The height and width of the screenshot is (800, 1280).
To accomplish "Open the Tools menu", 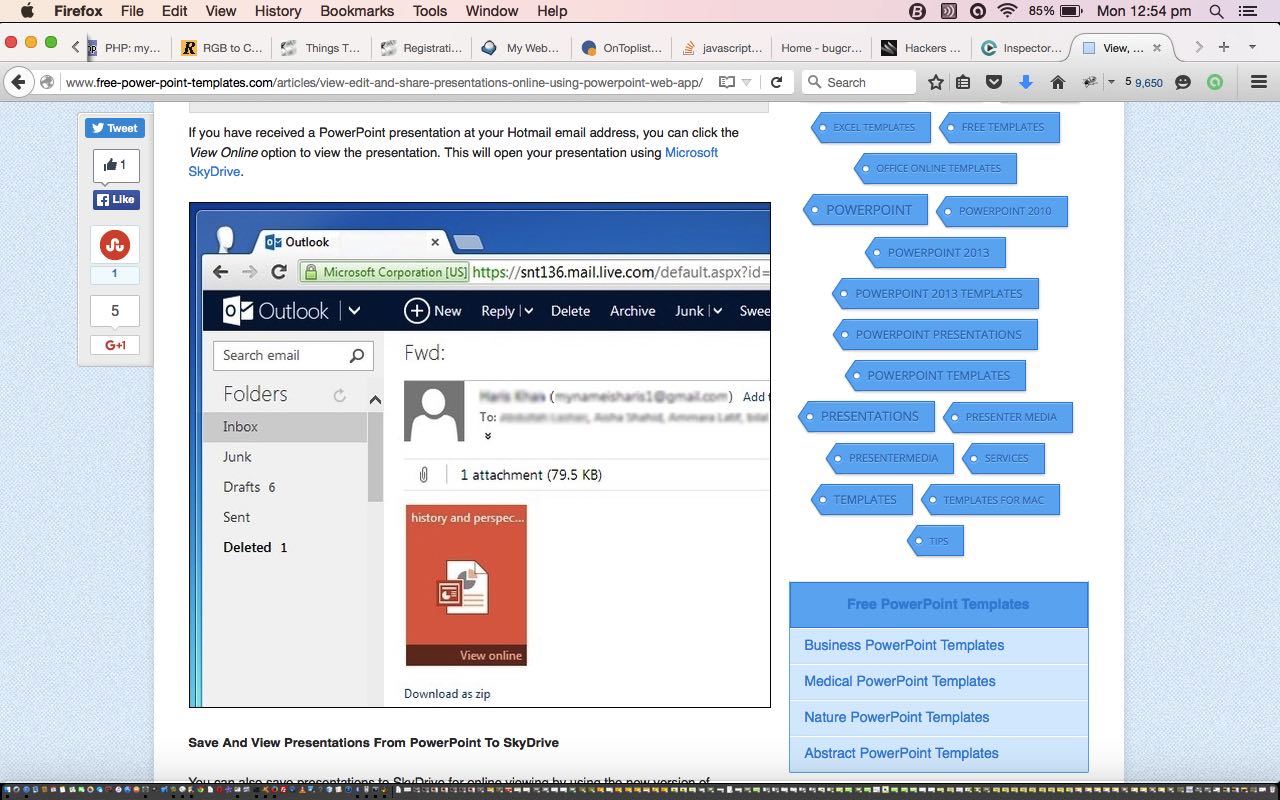I will [x=430, y=11].
